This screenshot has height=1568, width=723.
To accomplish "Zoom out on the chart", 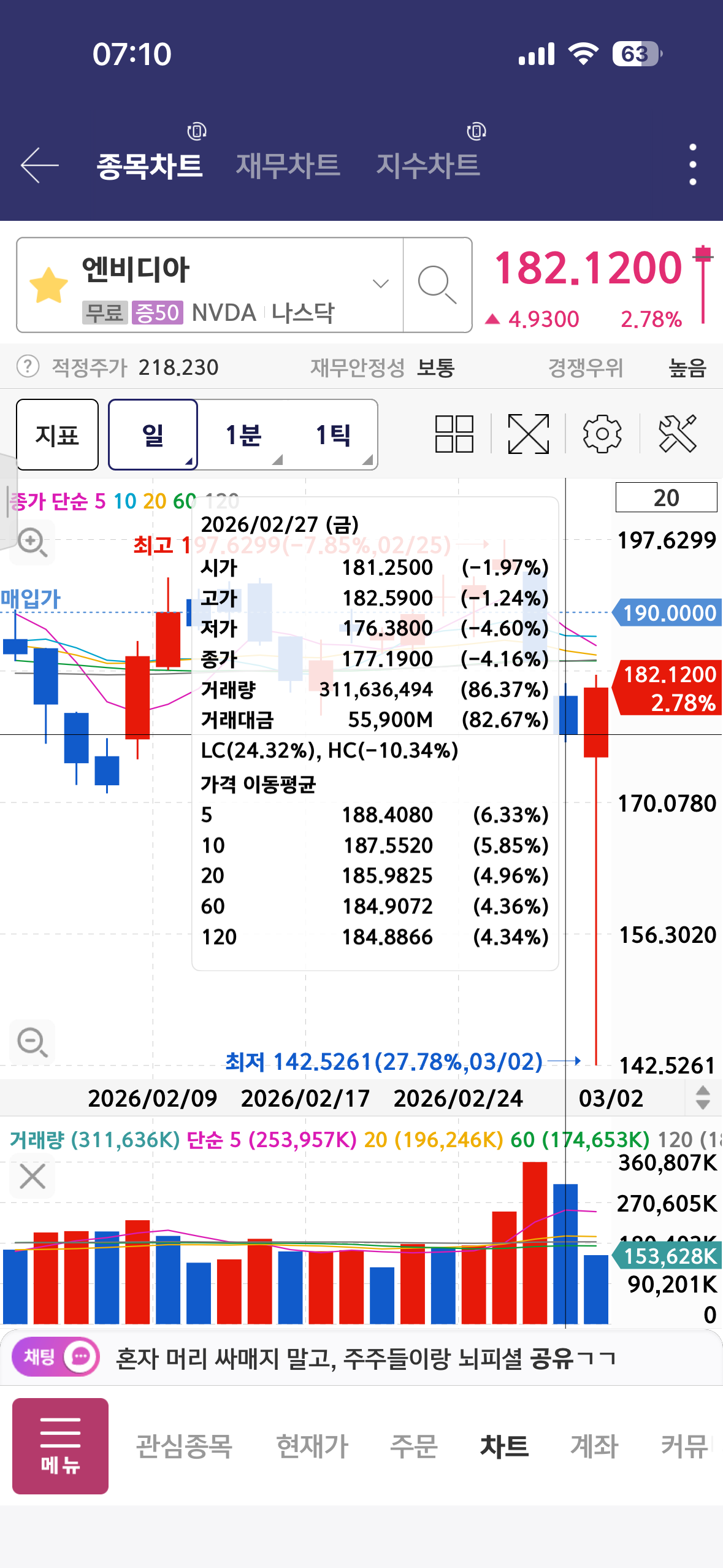I will pos(32,1042).
